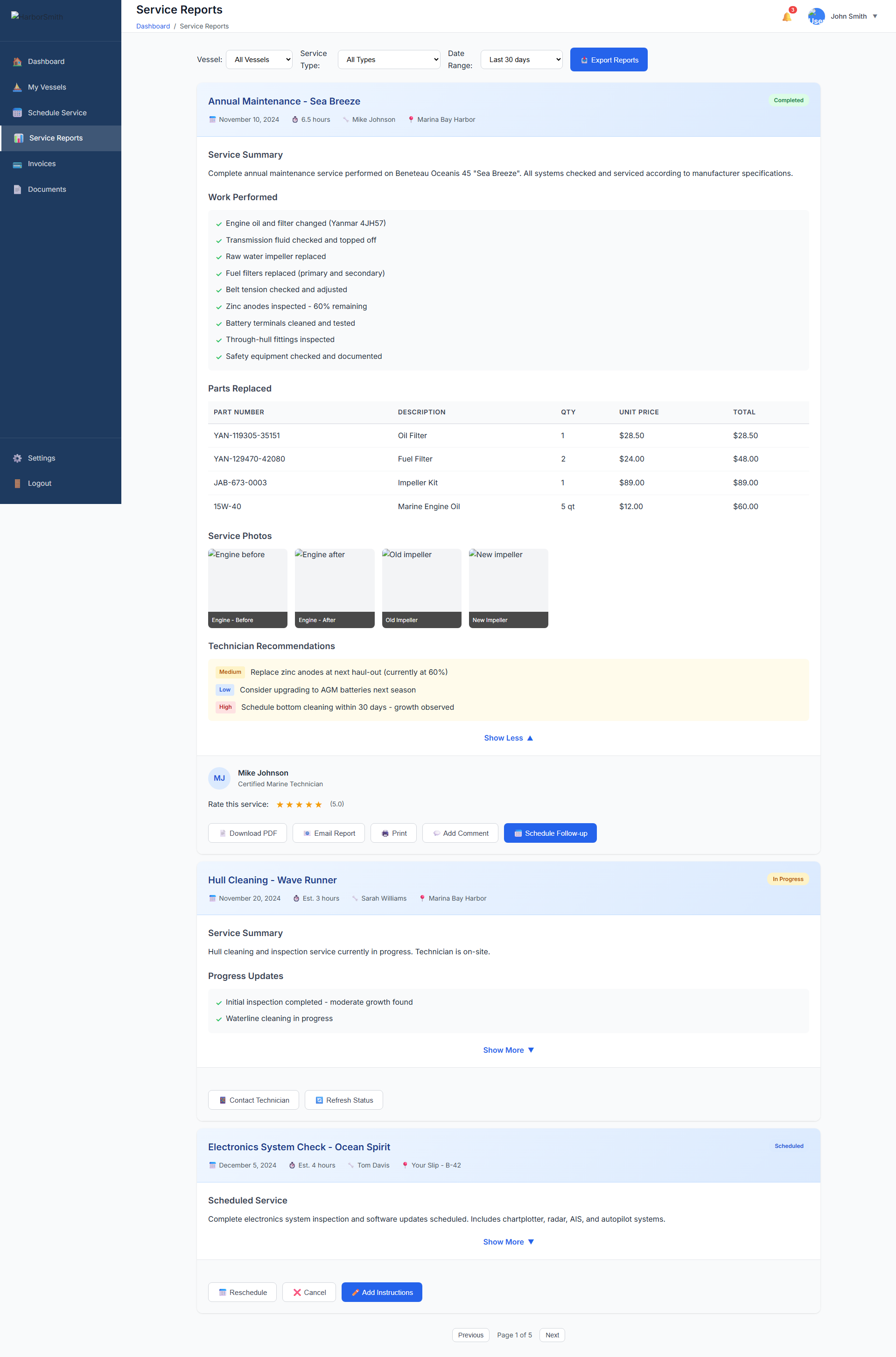Open the Service Type dropdown
Image resolution: width=896 pixels, height=1357 pixels.
(389, 59)
